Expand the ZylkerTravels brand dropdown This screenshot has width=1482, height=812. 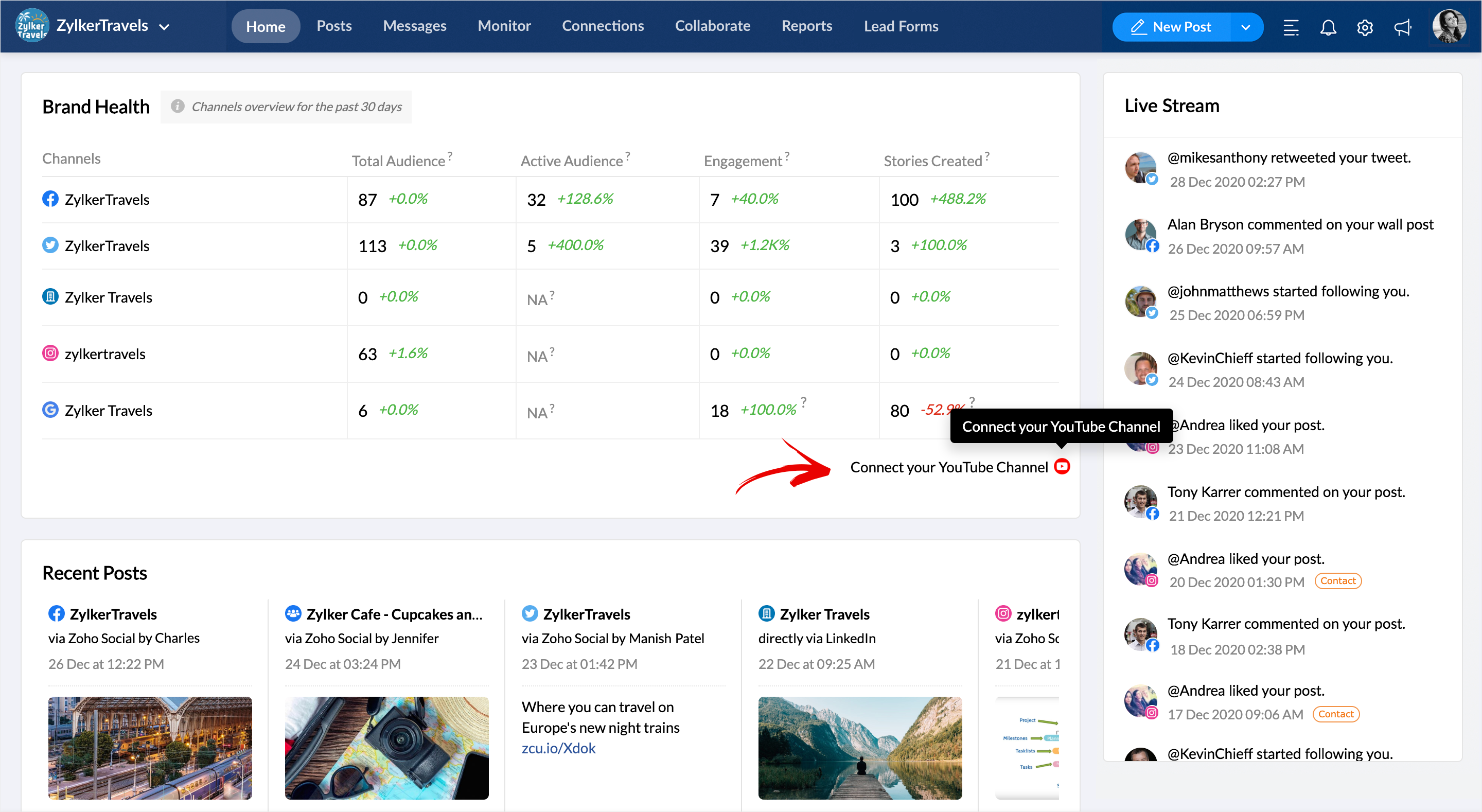(x=164, y=27)
